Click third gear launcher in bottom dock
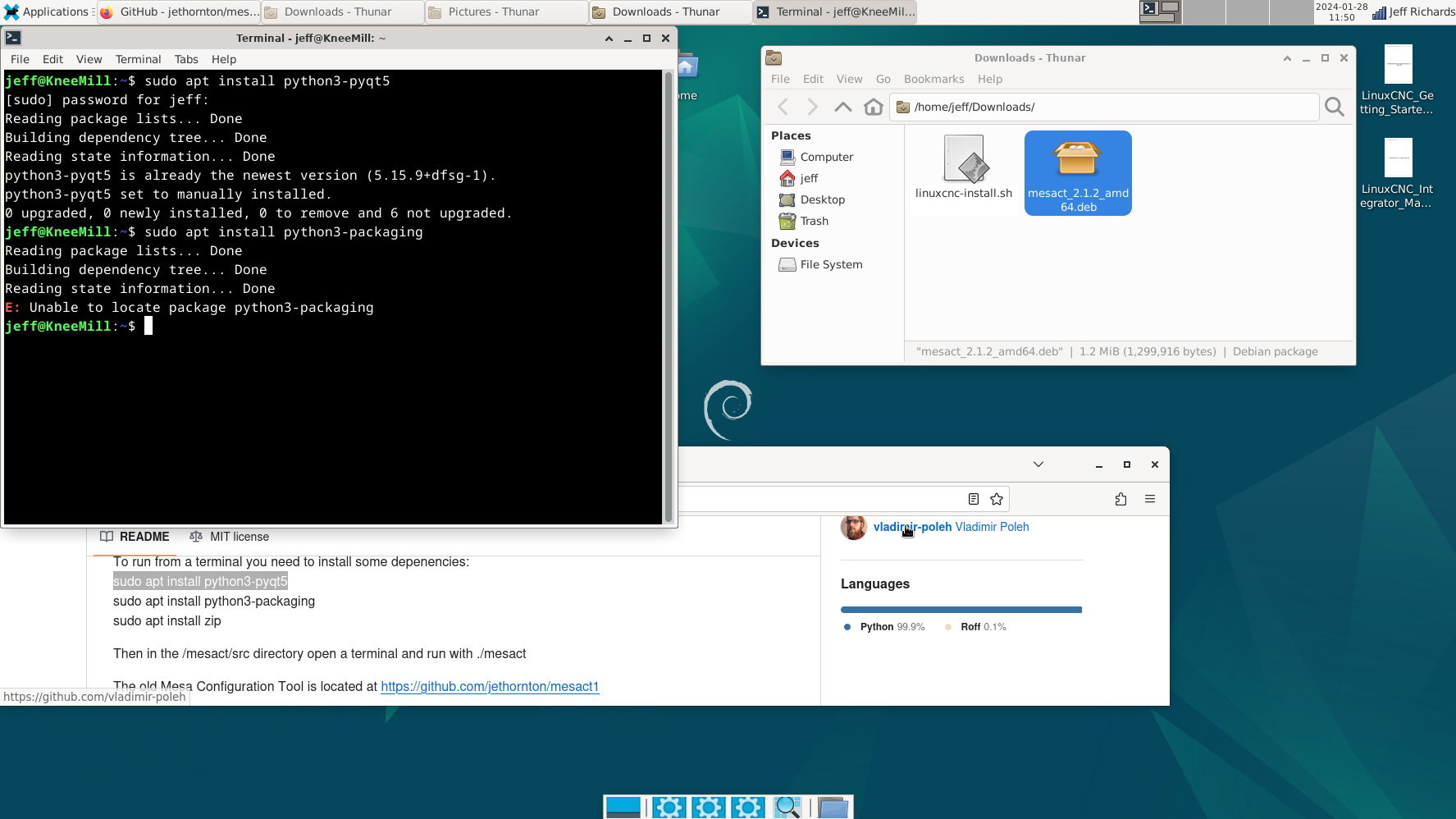Image resolution: width=1456 pixels, height=819 pixels. coord(748,808)
